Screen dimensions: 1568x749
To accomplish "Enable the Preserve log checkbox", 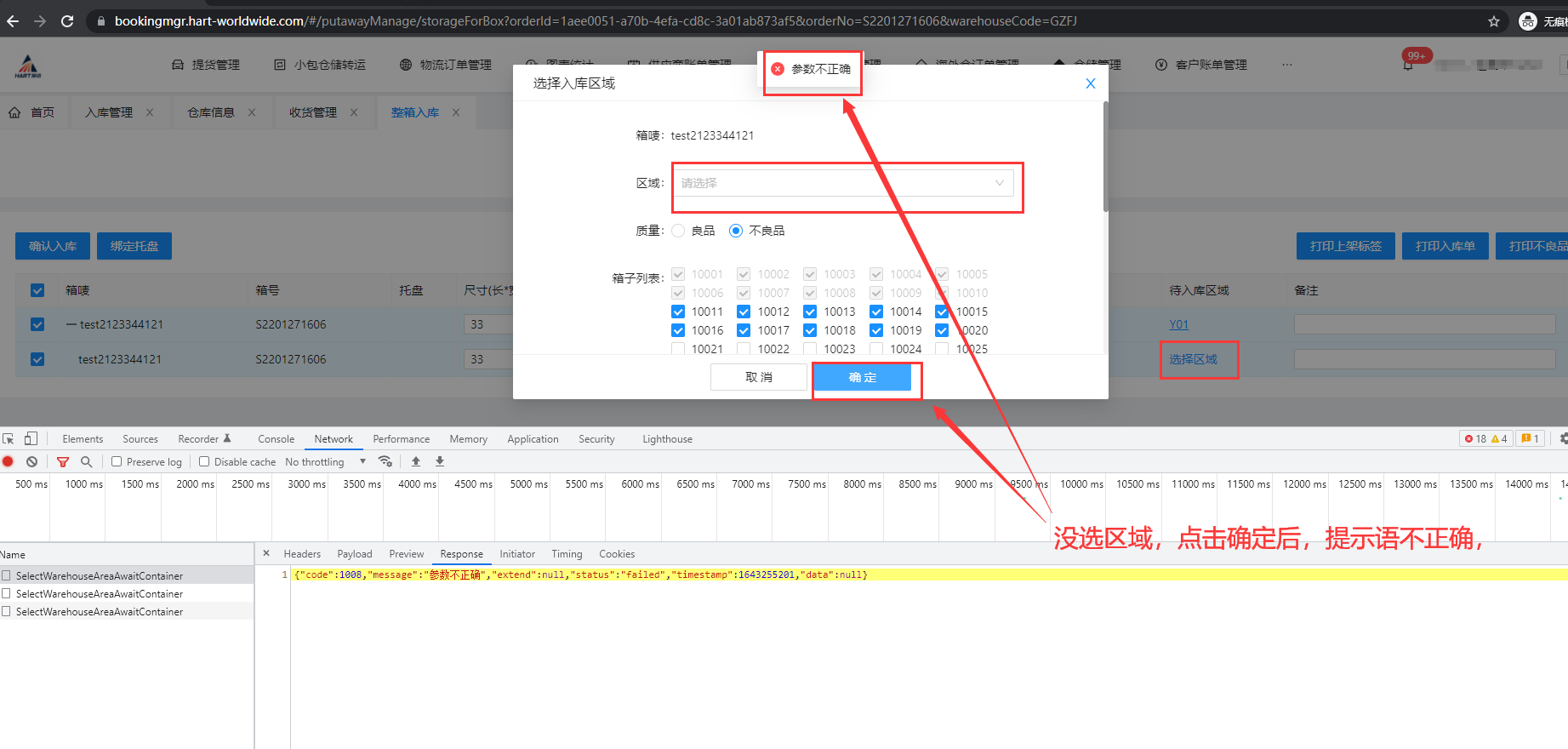I will pyautogui.click(x=117, y=461).
